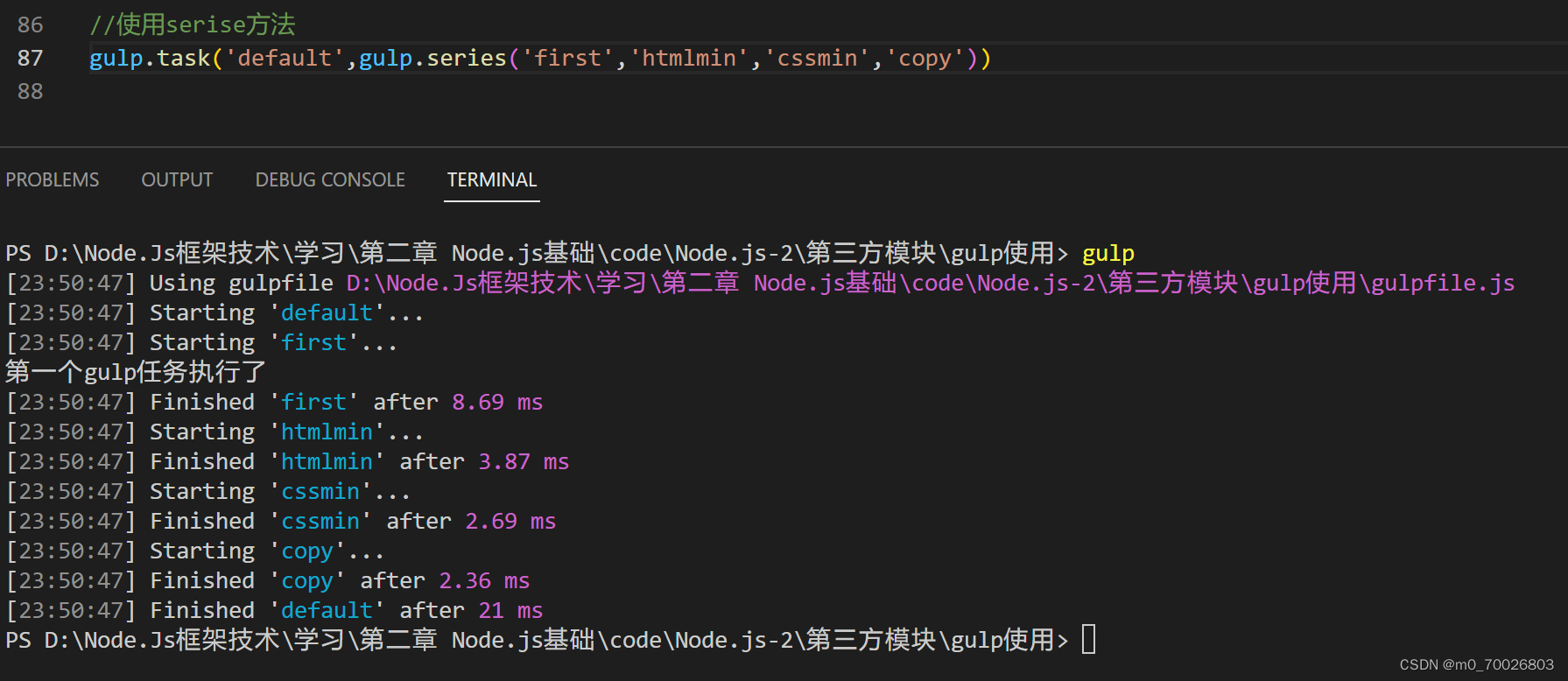
Task: Click the 'default' string in line 87
Action: [x=285, y=58]
